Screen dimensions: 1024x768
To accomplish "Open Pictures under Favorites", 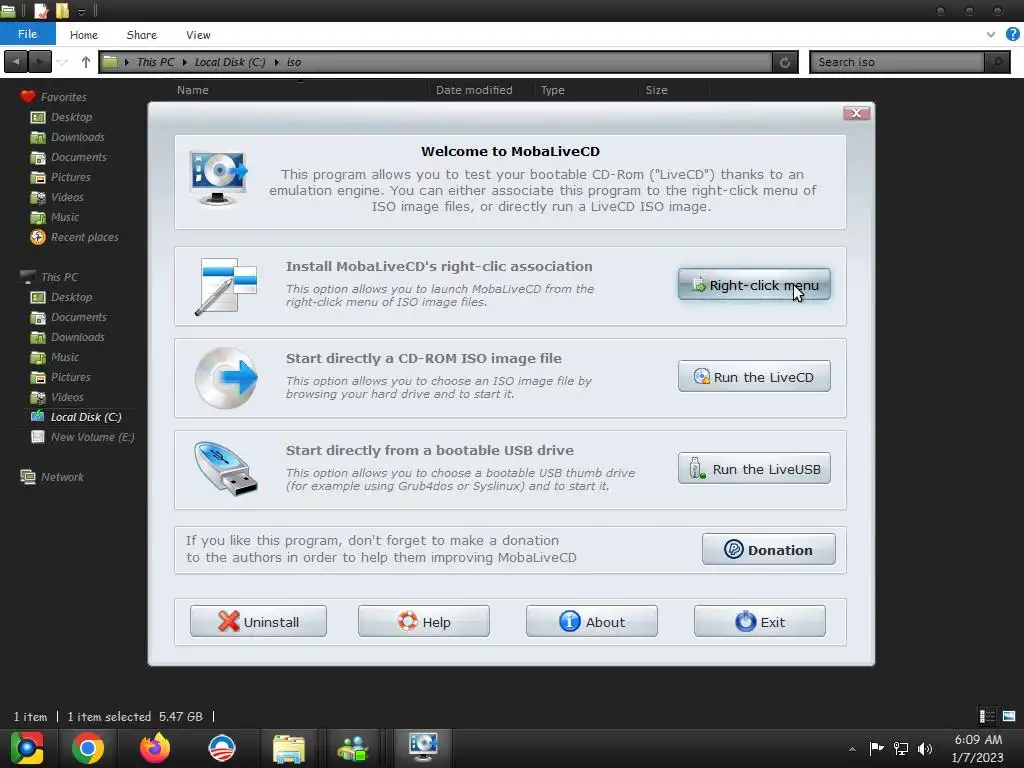I will coord(71,177).
